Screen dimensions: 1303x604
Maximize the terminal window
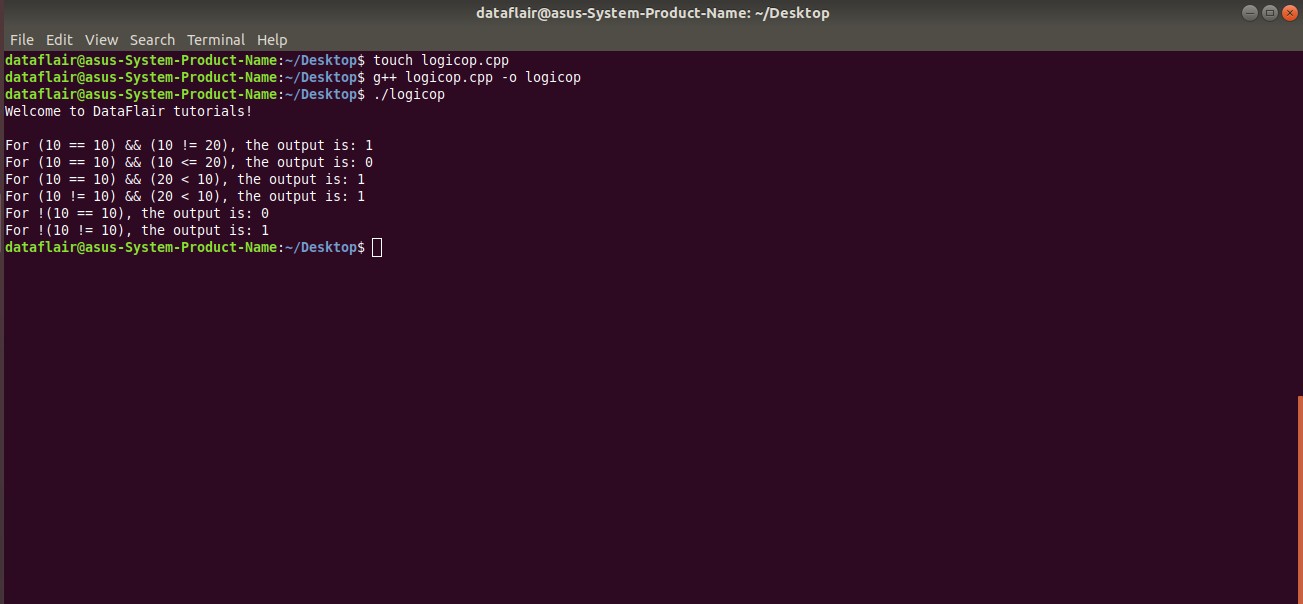(x=1270, y=13)
